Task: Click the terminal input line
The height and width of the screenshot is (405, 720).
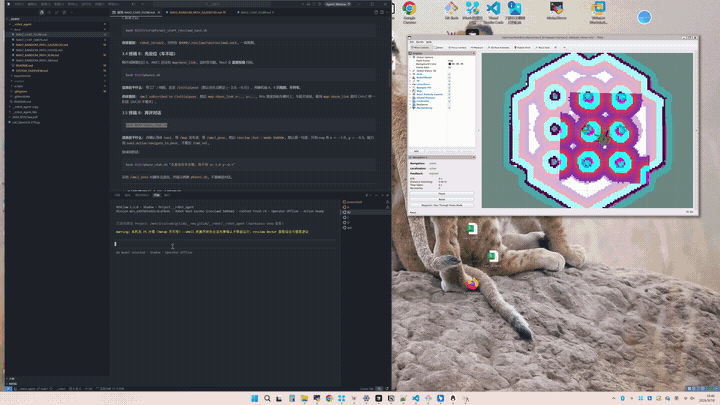Action: click(225, 244)
